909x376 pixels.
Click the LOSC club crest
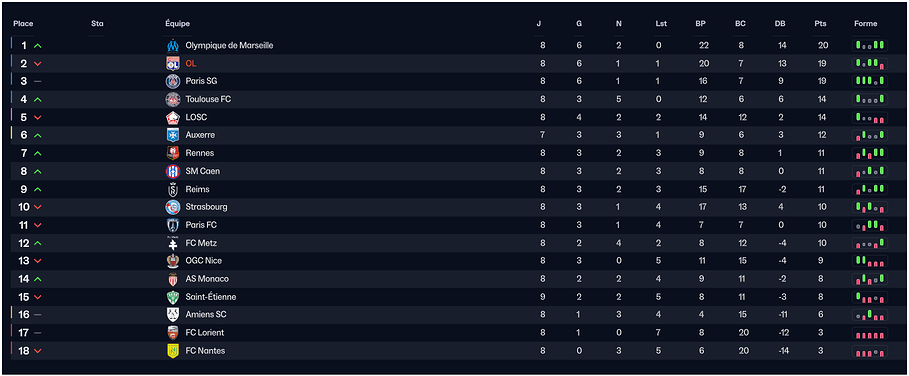click(173, 117)
